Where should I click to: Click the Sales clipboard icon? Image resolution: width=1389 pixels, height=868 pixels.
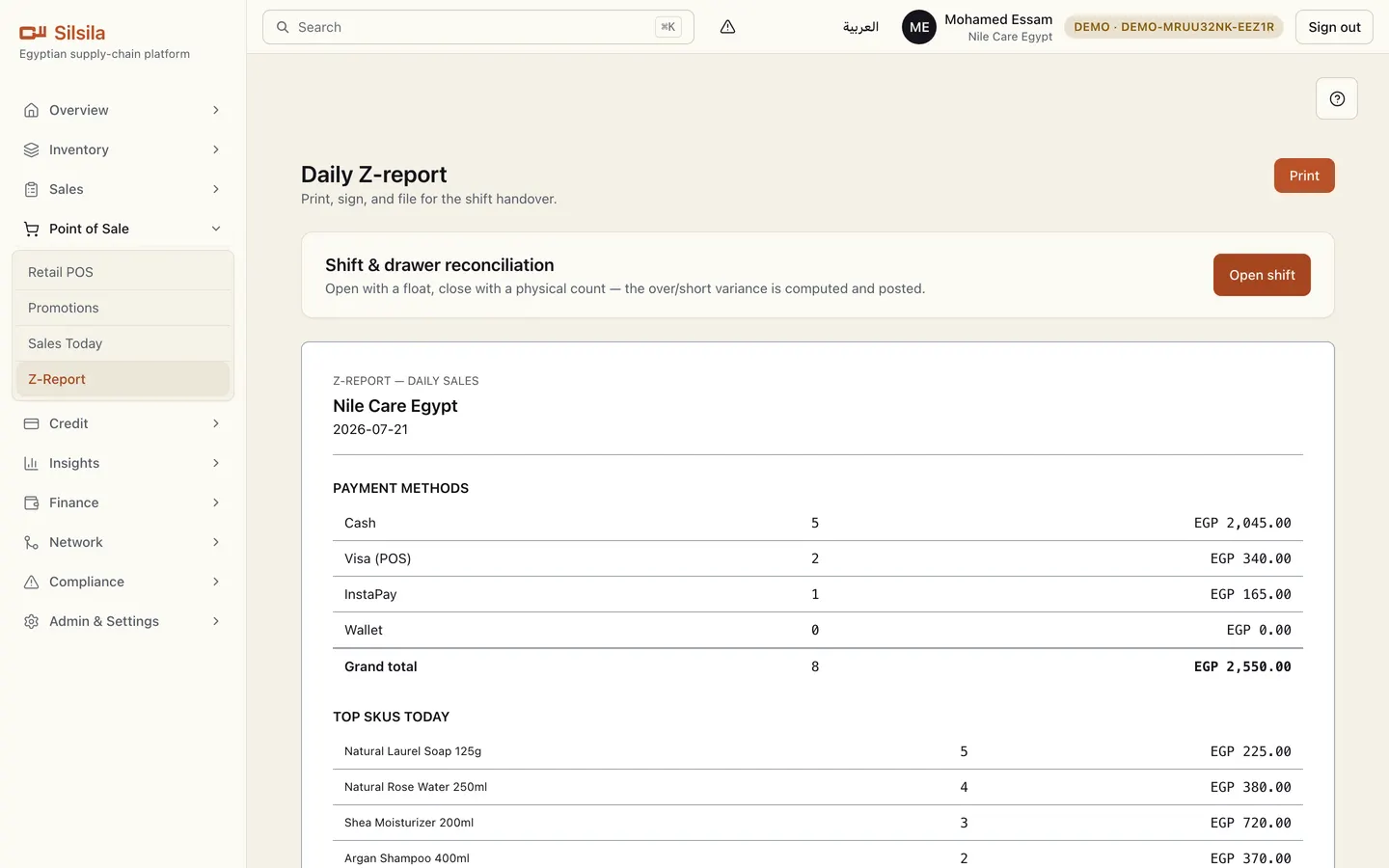[x=32, y=189]
